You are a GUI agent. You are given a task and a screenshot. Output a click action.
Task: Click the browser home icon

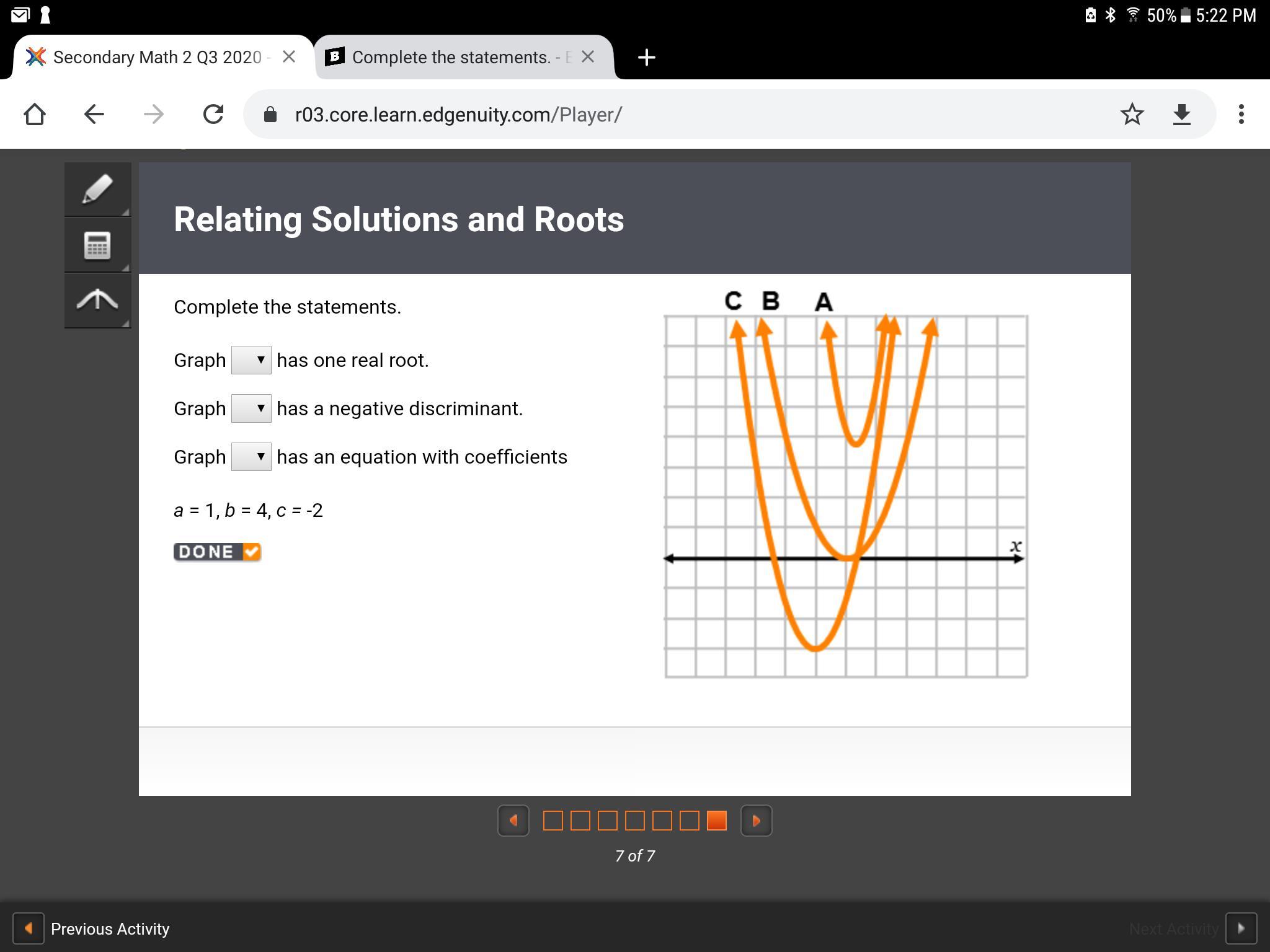coord(35,114)
